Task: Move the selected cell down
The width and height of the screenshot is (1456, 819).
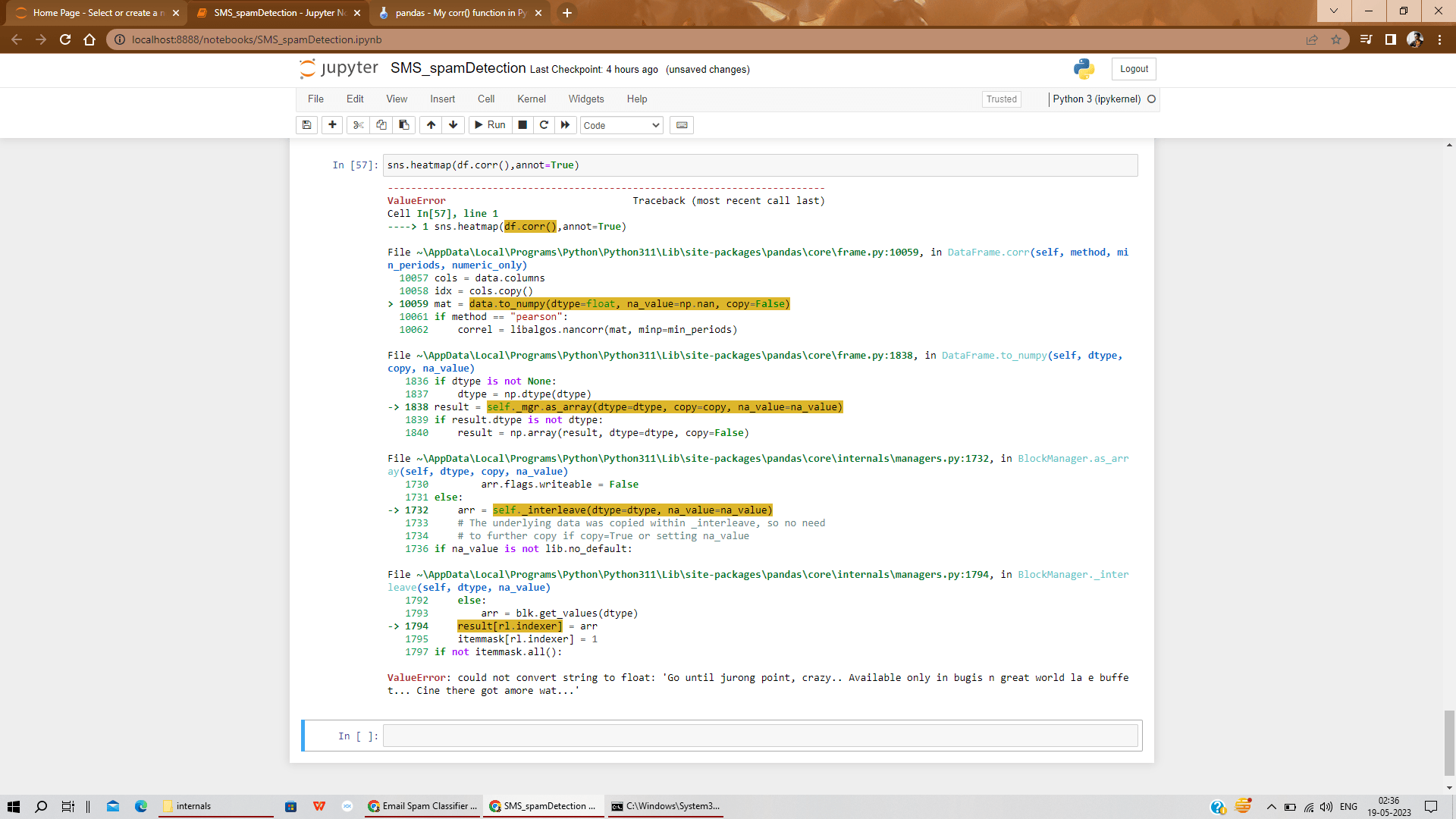Action: click(453, 125)
